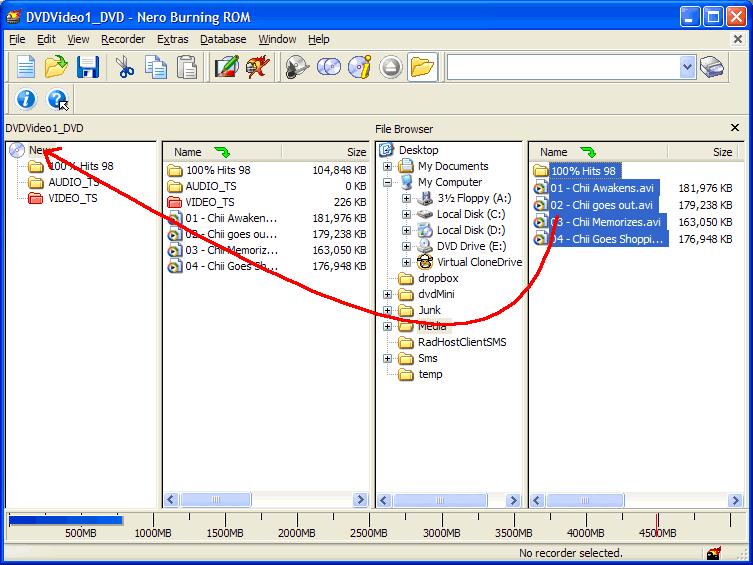Select the dropbox folder
Screen dimensions: 753x565
pyautogui.click(x=438, y=278)
